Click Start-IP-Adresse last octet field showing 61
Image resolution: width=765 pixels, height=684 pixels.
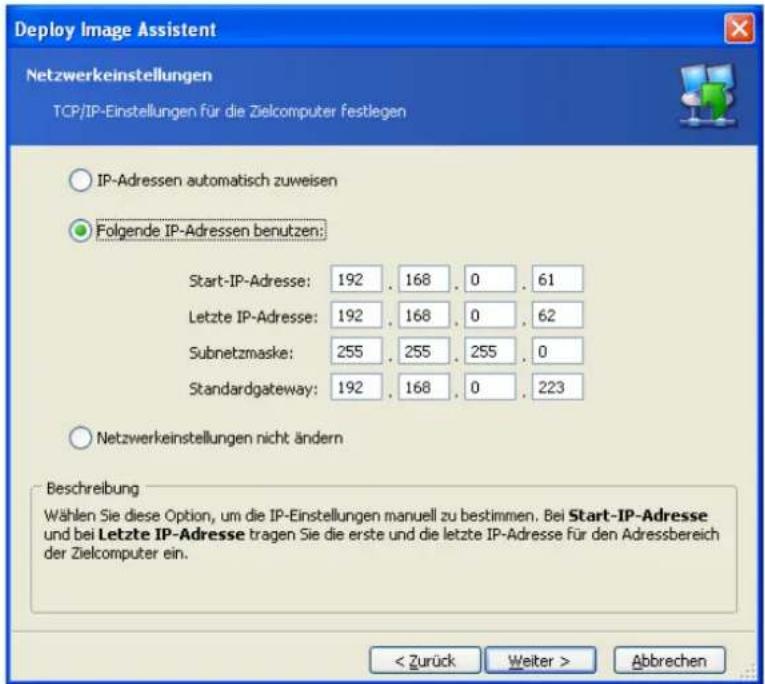(557, 279)
